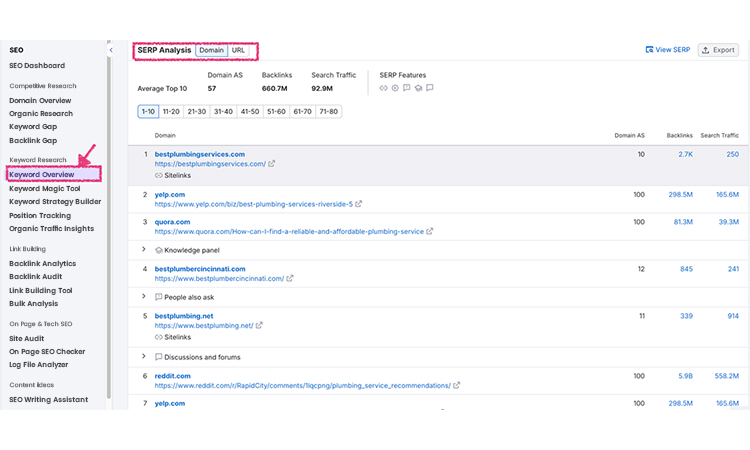Click bestplumbing.net domain link
Image resolution: width=750 pixels, height=450 pixels.
[184, 316]
